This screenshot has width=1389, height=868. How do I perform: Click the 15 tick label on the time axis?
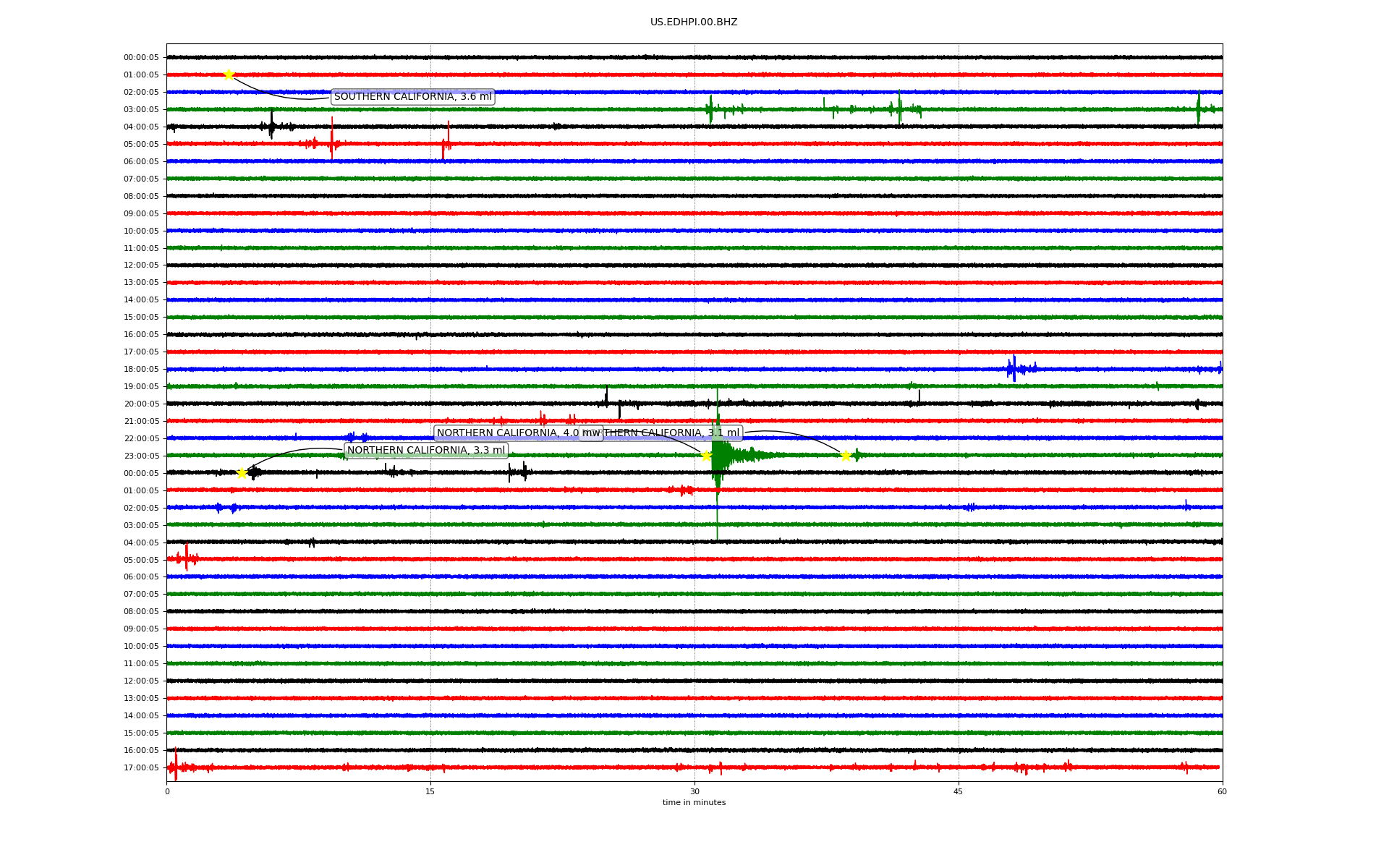[x=430, y=791]
